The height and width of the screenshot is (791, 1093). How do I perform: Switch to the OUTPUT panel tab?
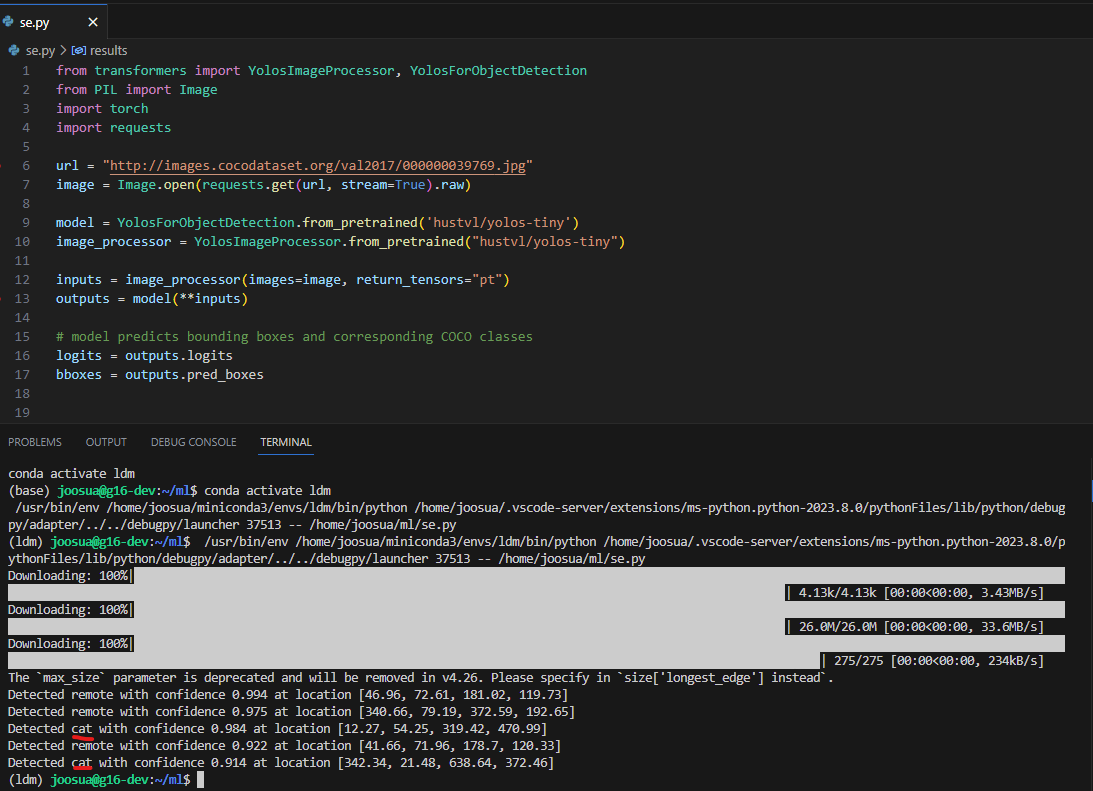(106, 443)
